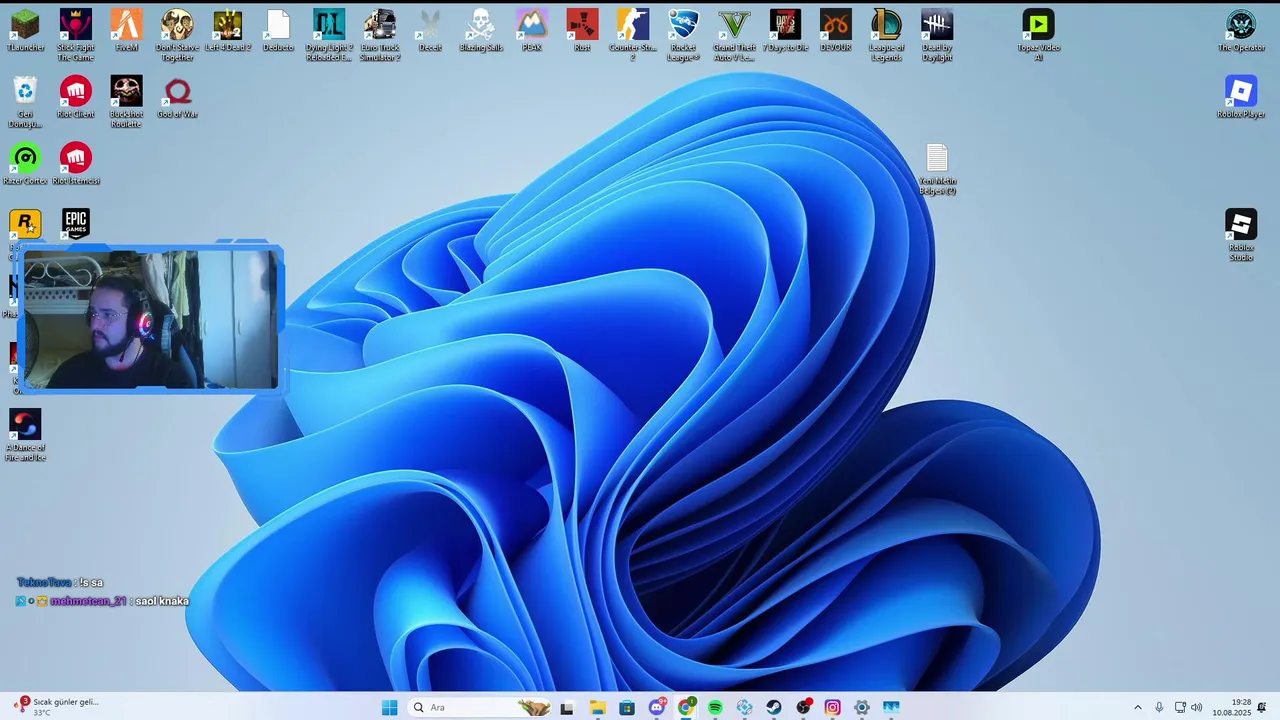Click the TeknoTava chat message
The height and width of the screenshot is (720, 1280).
click(x=60, y=582)
